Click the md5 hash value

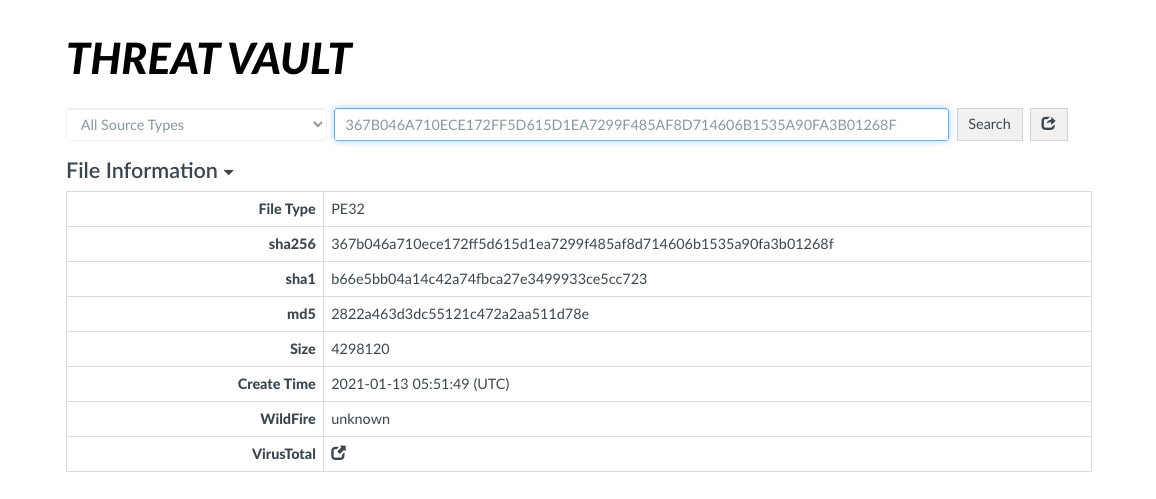pyautogui.click(x=460, y=314)
